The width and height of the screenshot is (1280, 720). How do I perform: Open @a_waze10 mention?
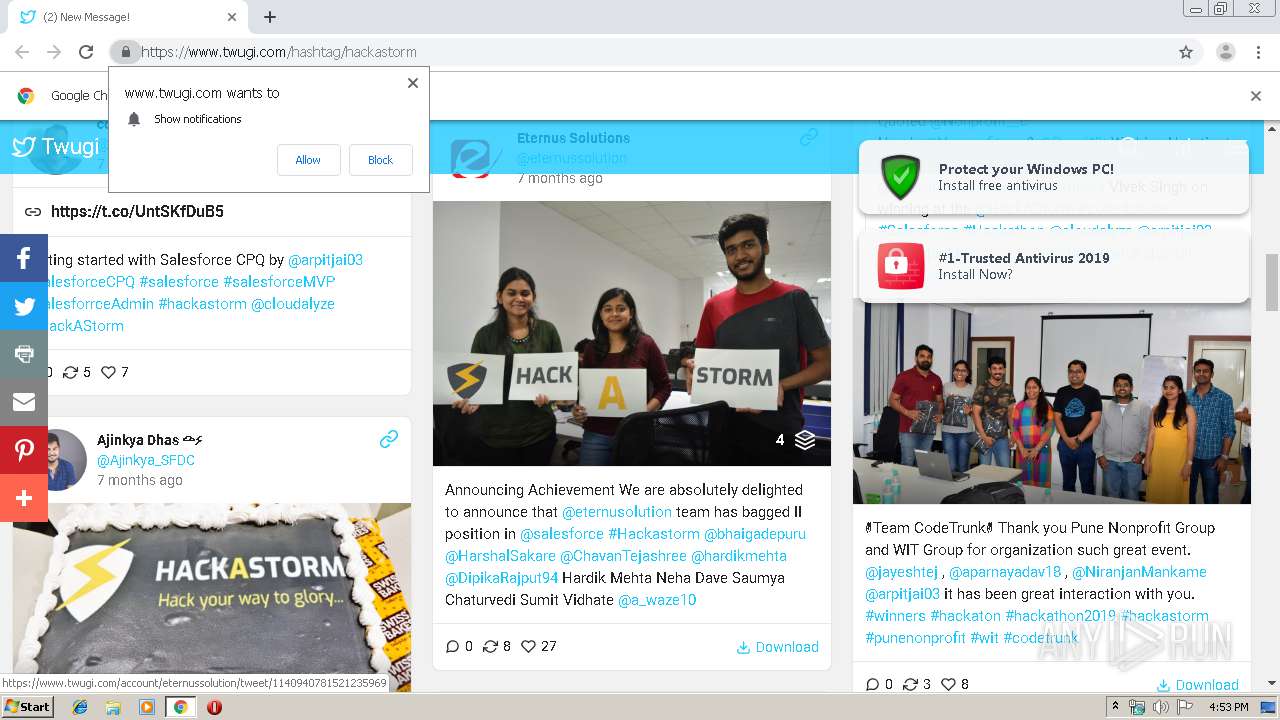click(657, 600)
